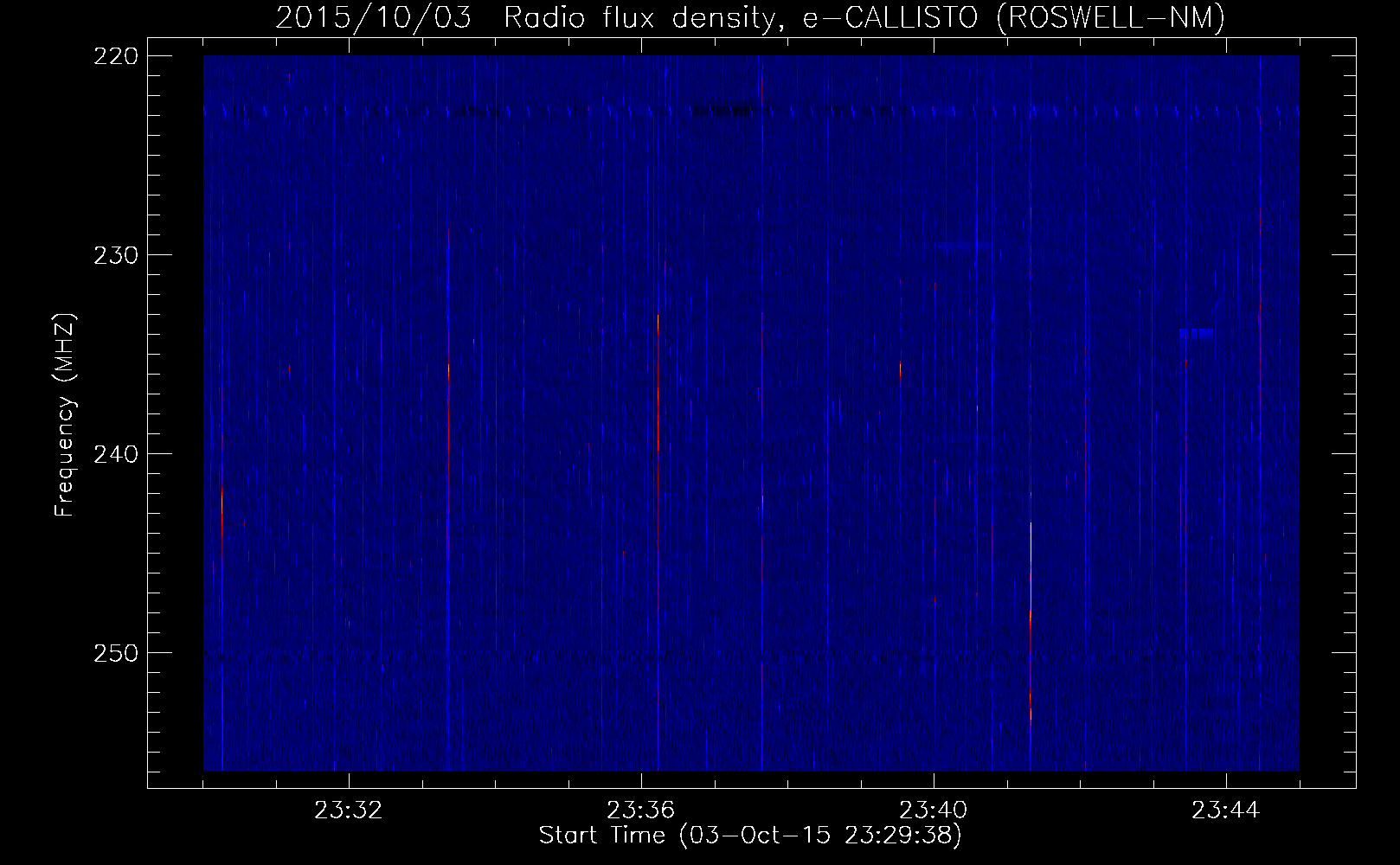Click the 220 frequency tick label
Viewport: 1400px width, 865px height.
[115, 55]
